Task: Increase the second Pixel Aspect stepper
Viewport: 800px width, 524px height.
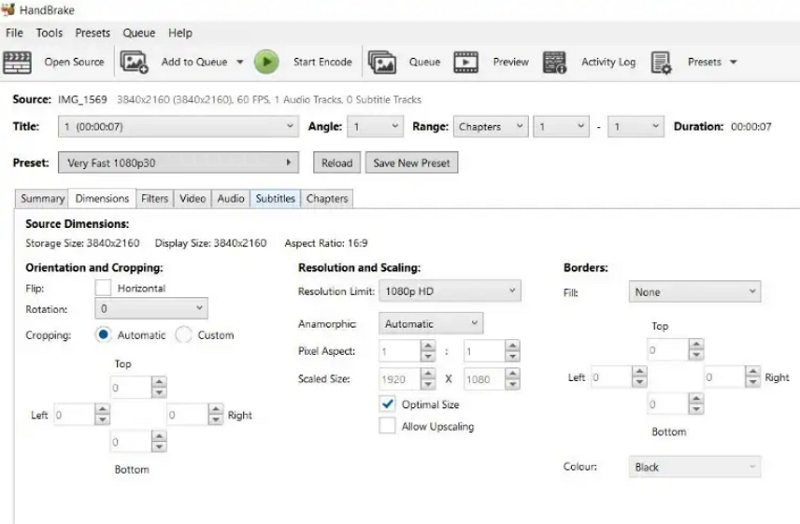Action: (x=512, y=346)
